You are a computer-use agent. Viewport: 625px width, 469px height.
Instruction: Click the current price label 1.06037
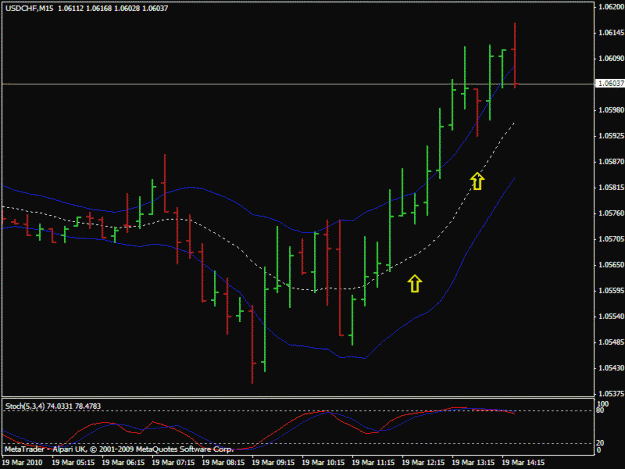[611, 83]
